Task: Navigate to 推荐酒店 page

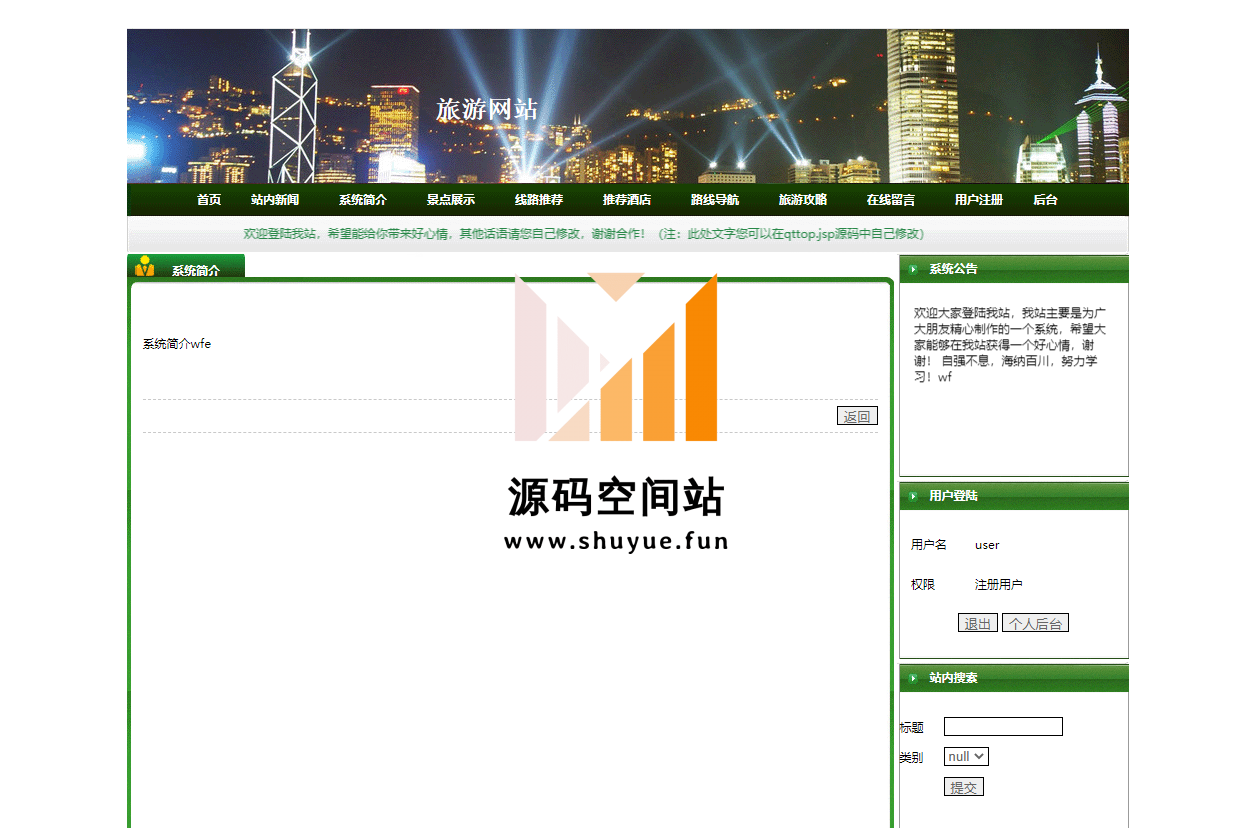Action: pos(627,200)
